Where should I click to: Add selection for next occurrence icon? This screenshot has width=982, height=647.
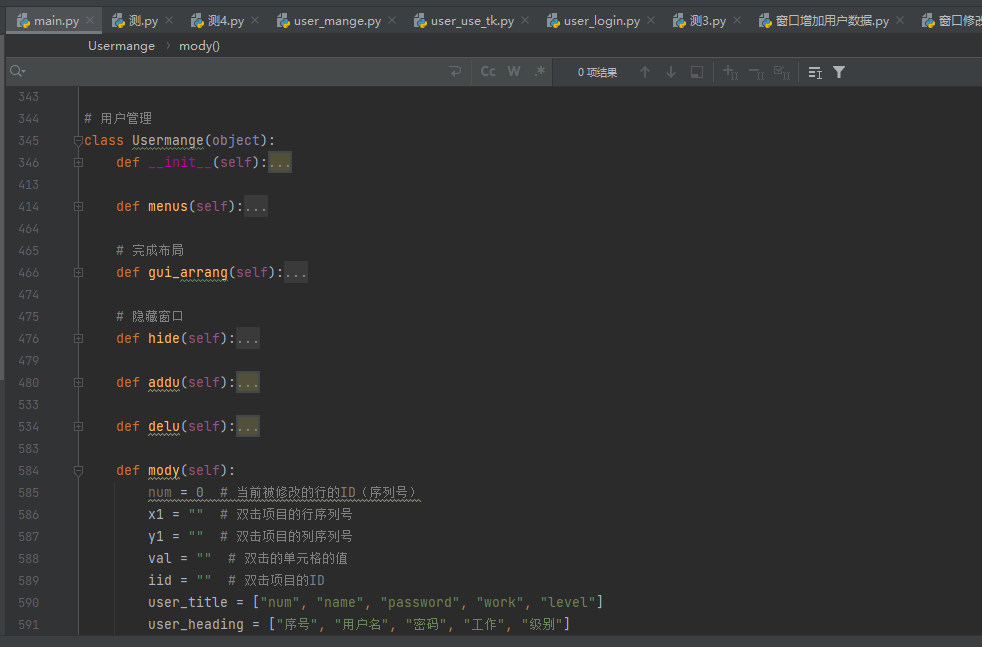pyautogui.click(x=730, y=72)
